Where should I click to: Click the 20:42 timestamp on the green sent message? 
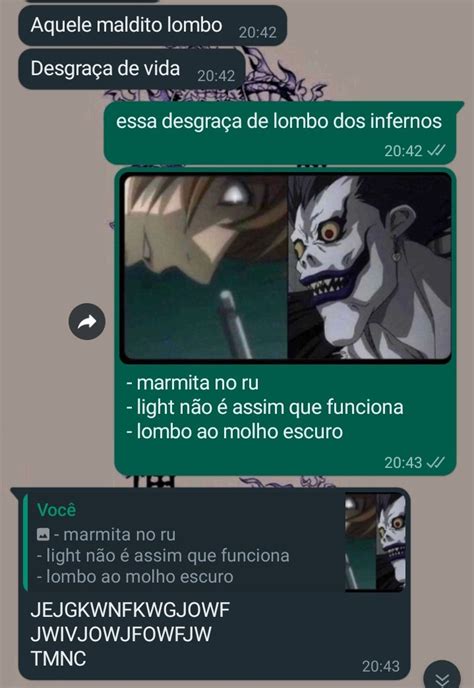403,151
